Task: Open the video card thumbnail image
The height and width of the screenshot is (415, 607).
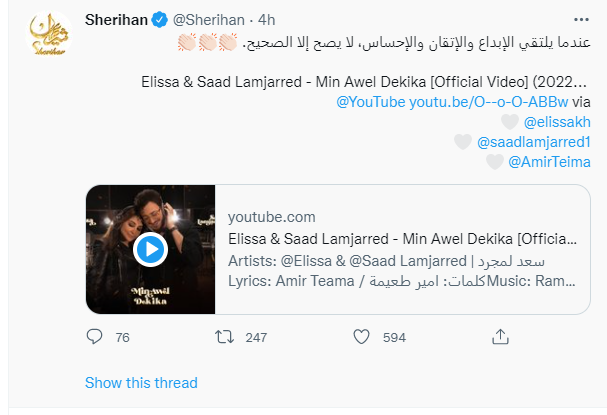Action: click(149, 248)
